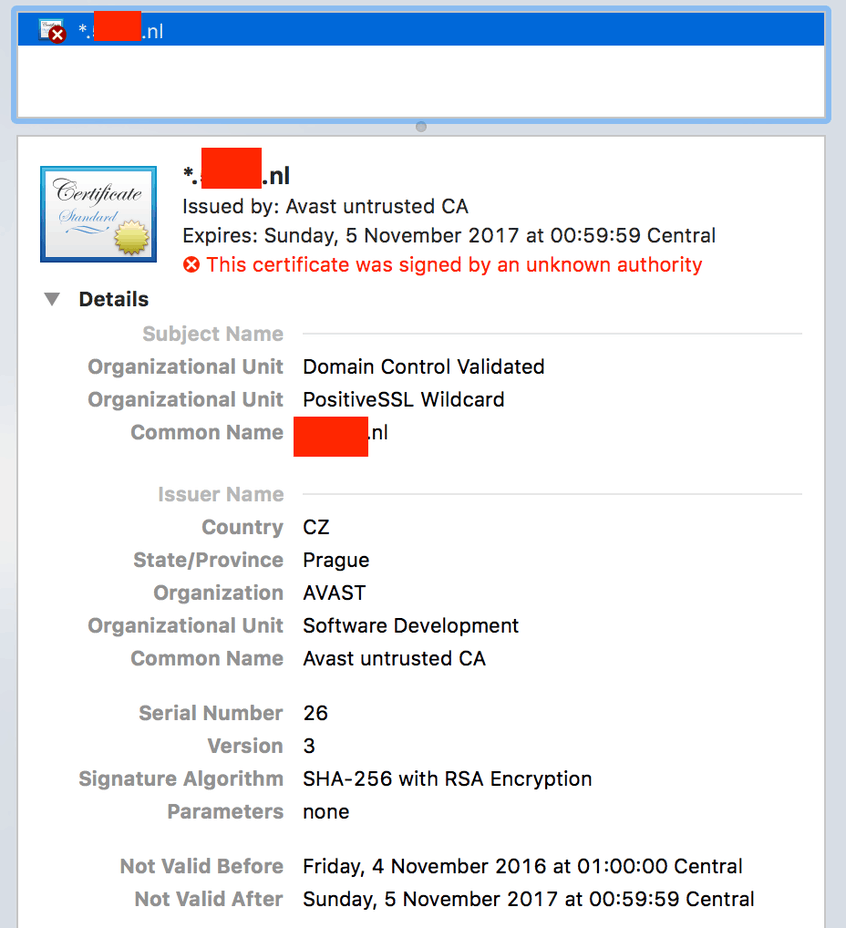Click the split-pane divider handle dot

[x=421, y=127]
